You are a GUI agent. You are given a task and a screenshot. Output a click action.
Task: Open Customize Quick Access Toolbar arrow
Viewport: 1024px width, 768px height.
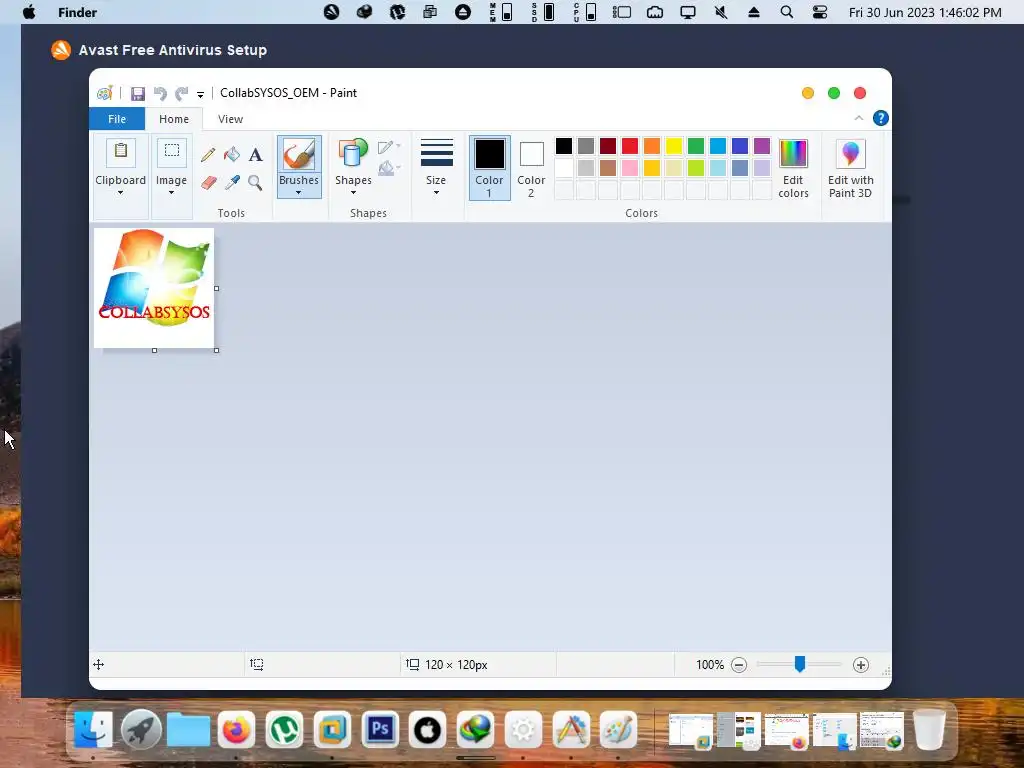[x=200, y=95]
